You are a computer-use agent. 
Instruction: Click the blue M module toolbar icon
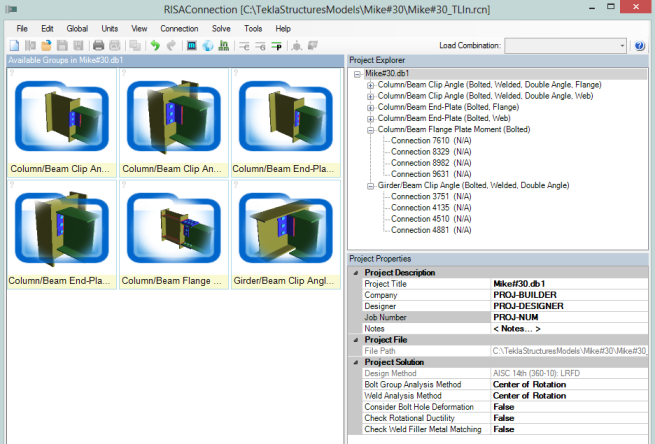pyautogui.click(x=191, y=46)
